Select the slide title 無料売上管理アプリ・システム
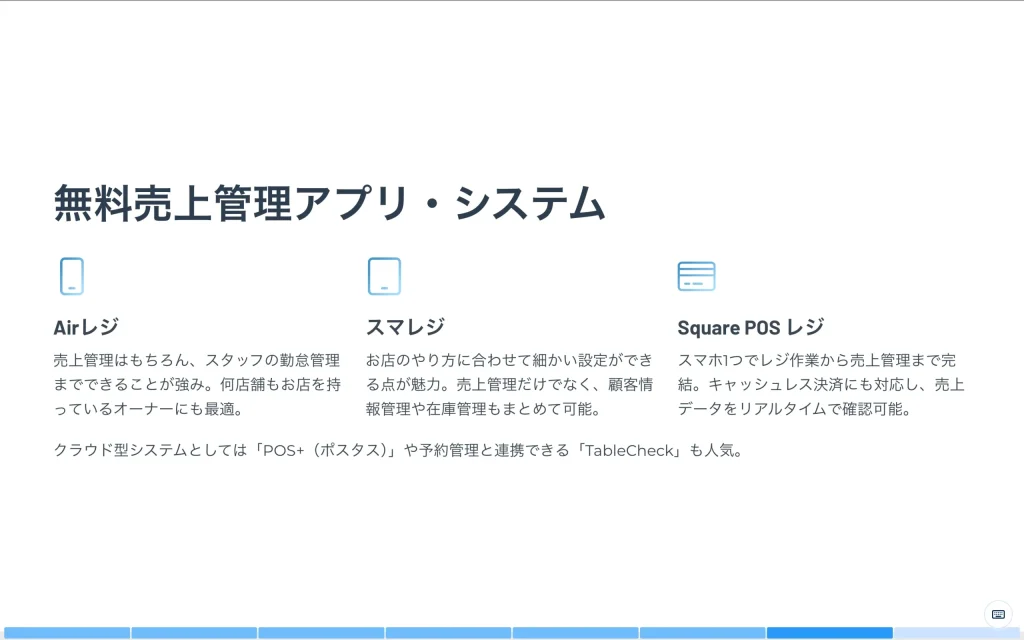 (330, 203)
